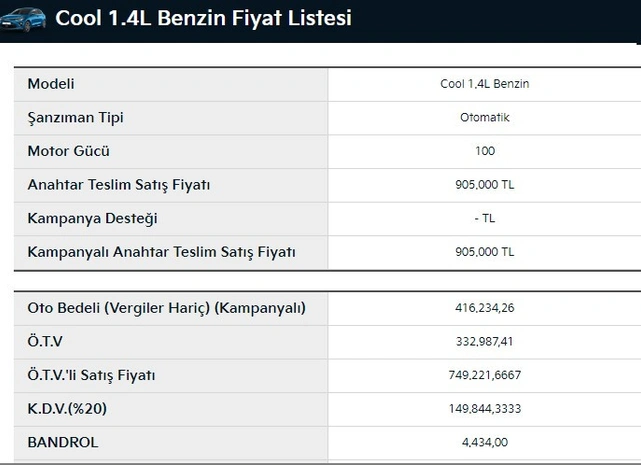641x465 pixels.
Task: Click the BANDROL value 4.434,00
Action: [x=485, y=442]
